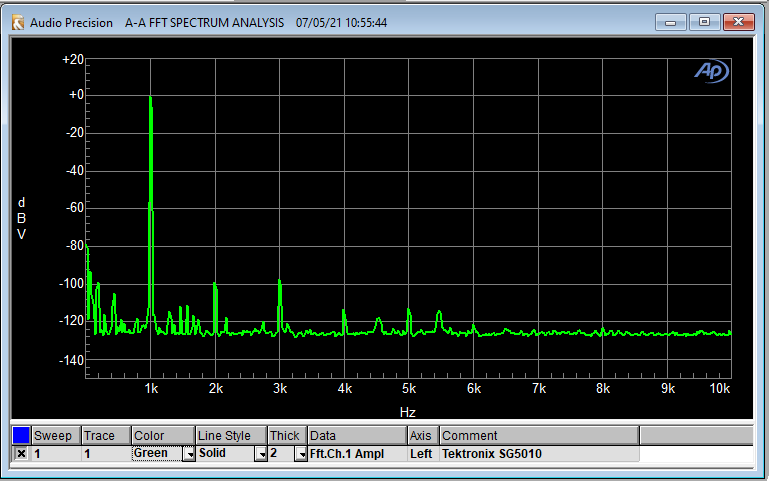Screen dimensions: 769x481
Task: Click the 1k frequency axis label
Action: coord(151,388)
